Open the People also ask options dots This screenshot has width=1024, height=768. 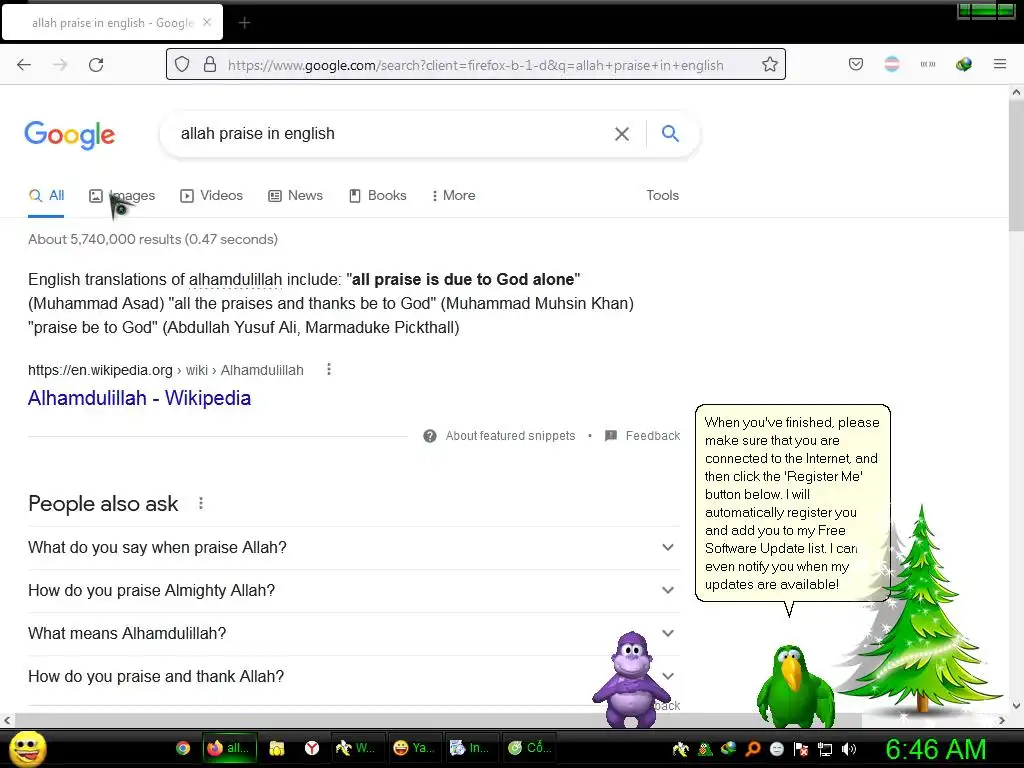click(200, 504)
